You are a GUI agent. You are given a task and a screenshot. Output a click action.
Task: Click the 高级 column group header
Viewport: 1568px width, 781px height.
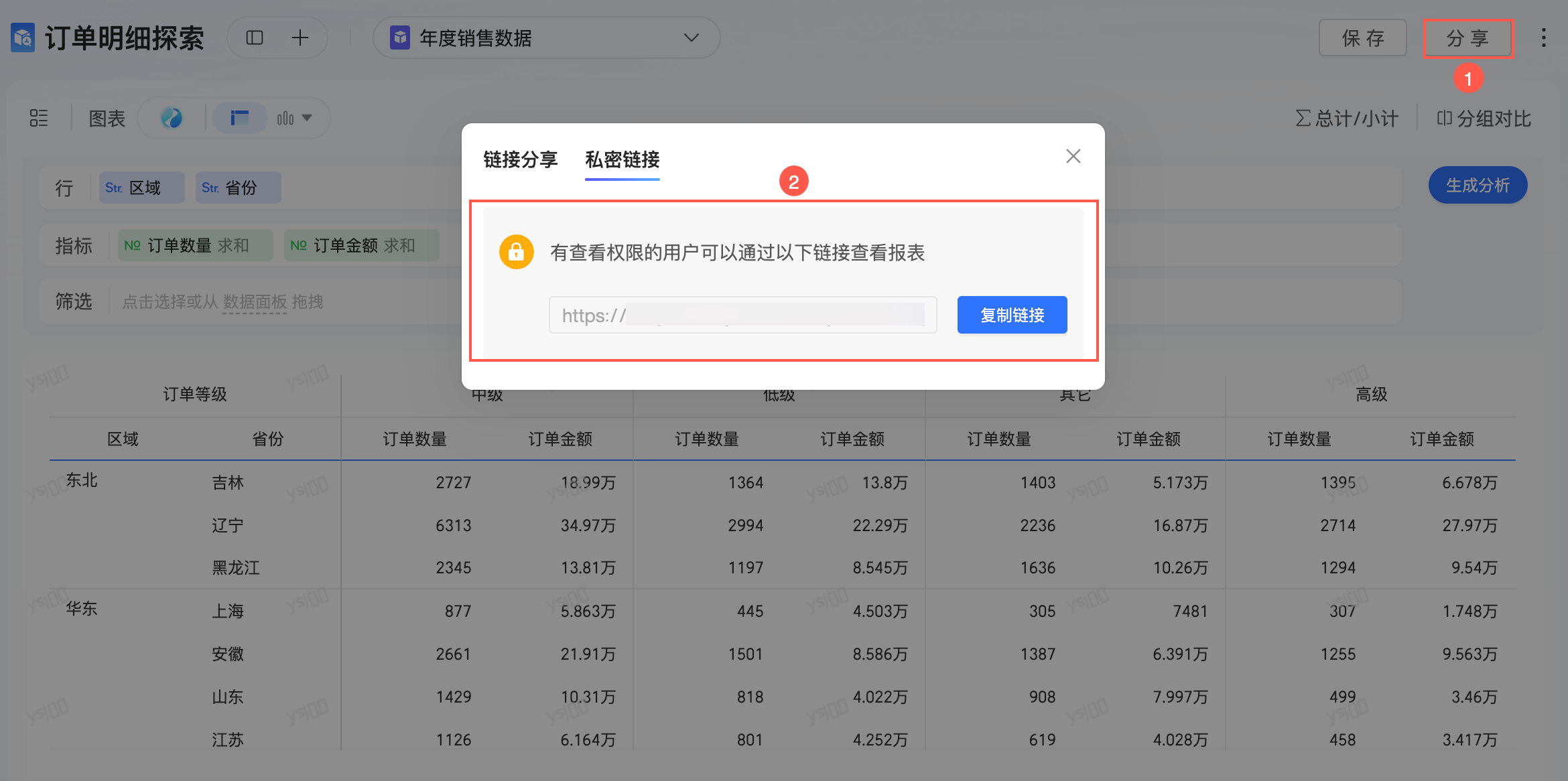click(x=1371, y=394)
